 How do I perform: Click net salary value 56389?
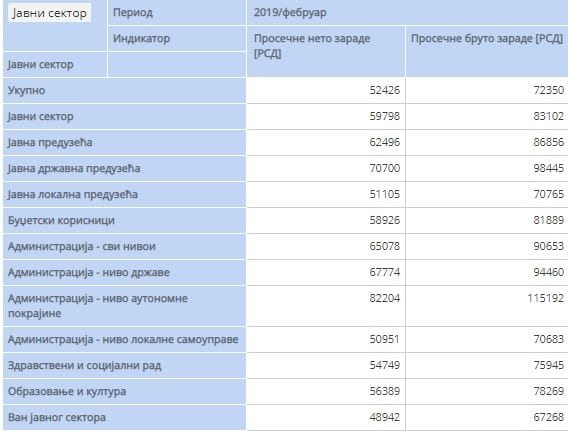click(385, 392)
